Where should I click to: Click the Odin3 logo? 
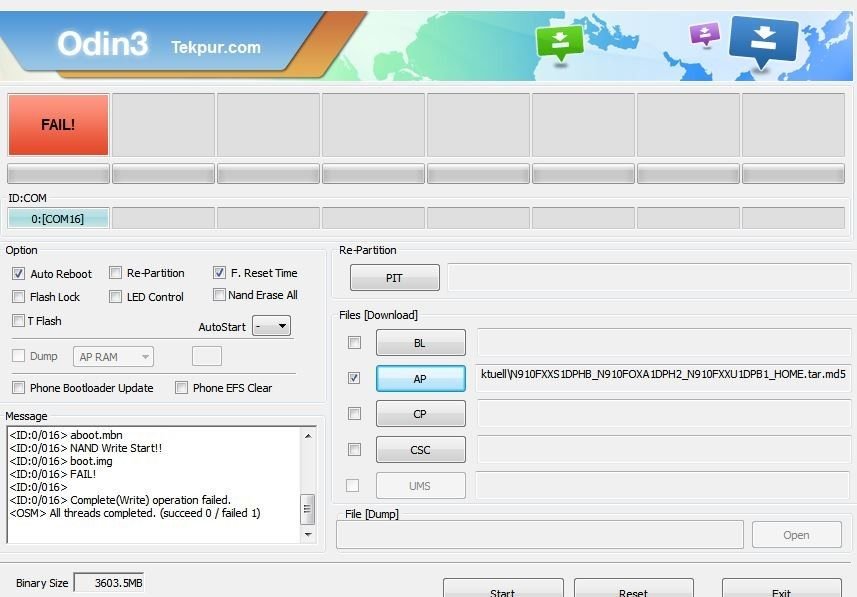tap(103, 43)
